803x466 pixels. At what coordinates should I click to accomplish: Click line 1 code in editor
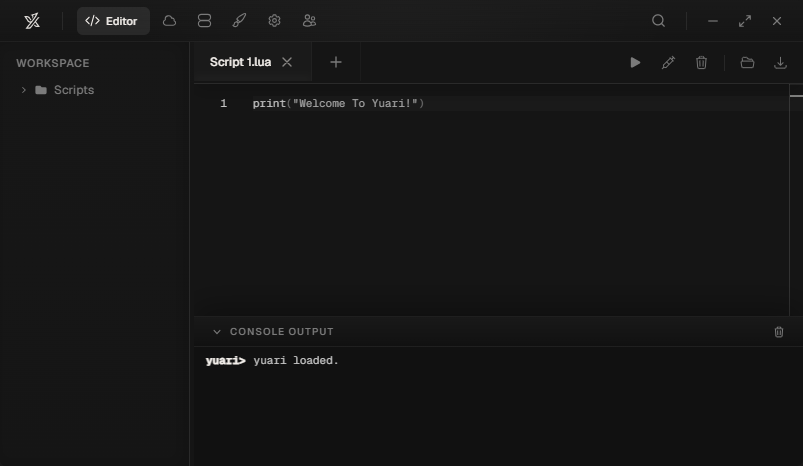click(x=338, y=103)
